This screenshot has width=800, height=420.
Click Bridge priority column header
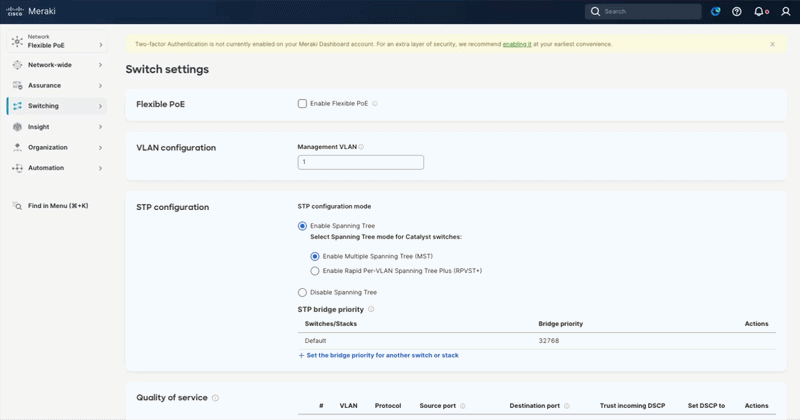coord(560,324)
